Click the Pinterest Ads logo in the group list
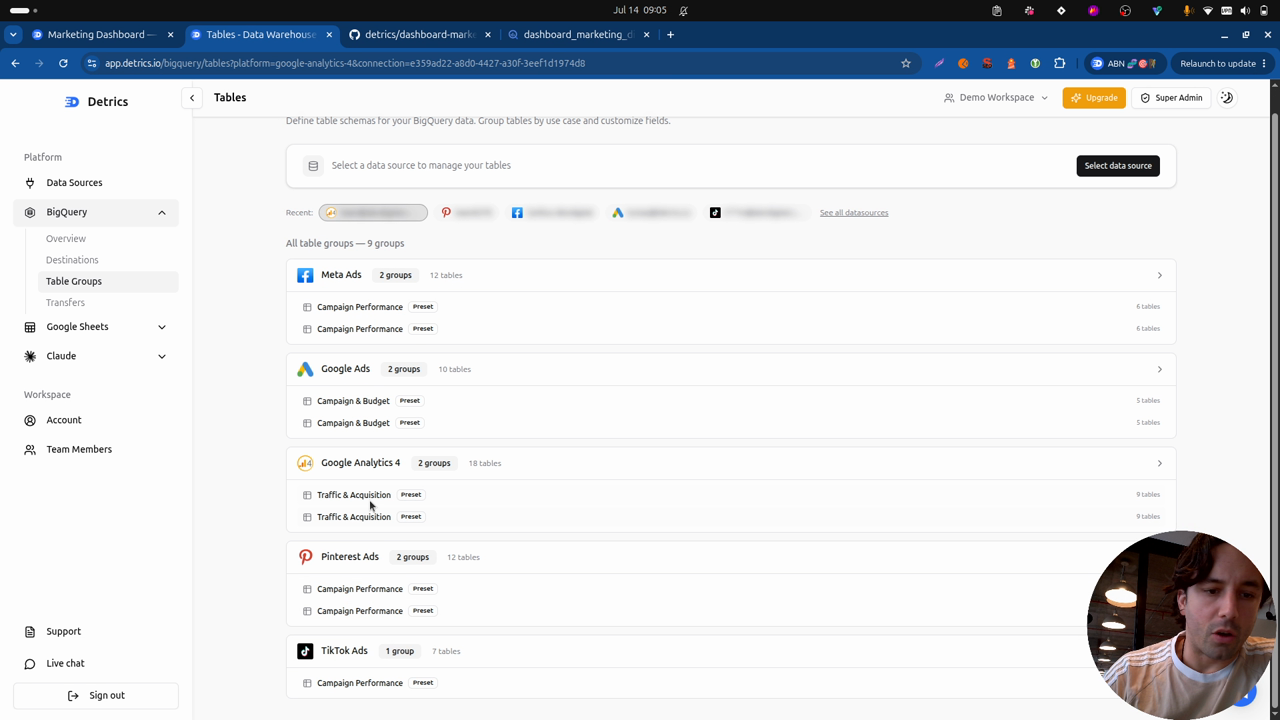 click(x=305, y=557)
